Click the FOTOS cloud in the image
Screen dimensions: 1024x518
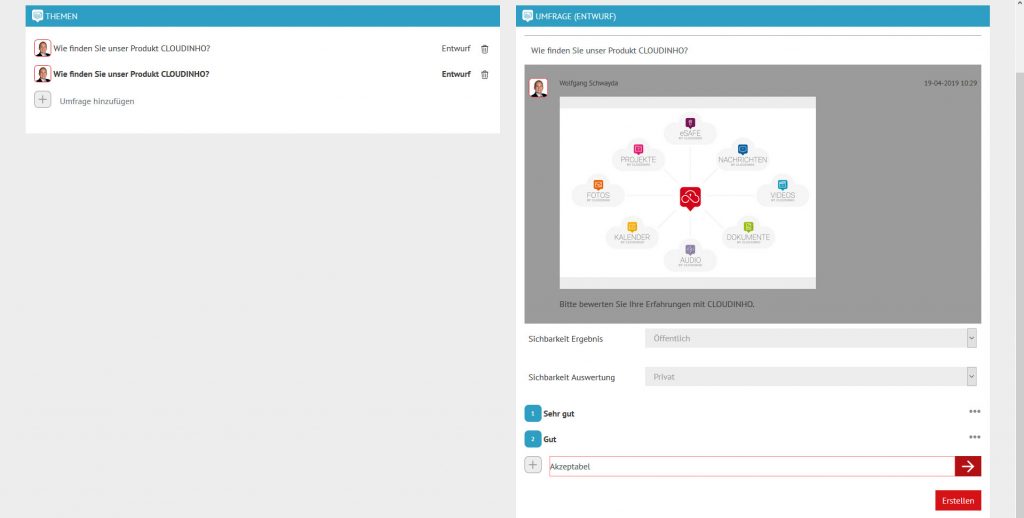click(x=598, y=193)
